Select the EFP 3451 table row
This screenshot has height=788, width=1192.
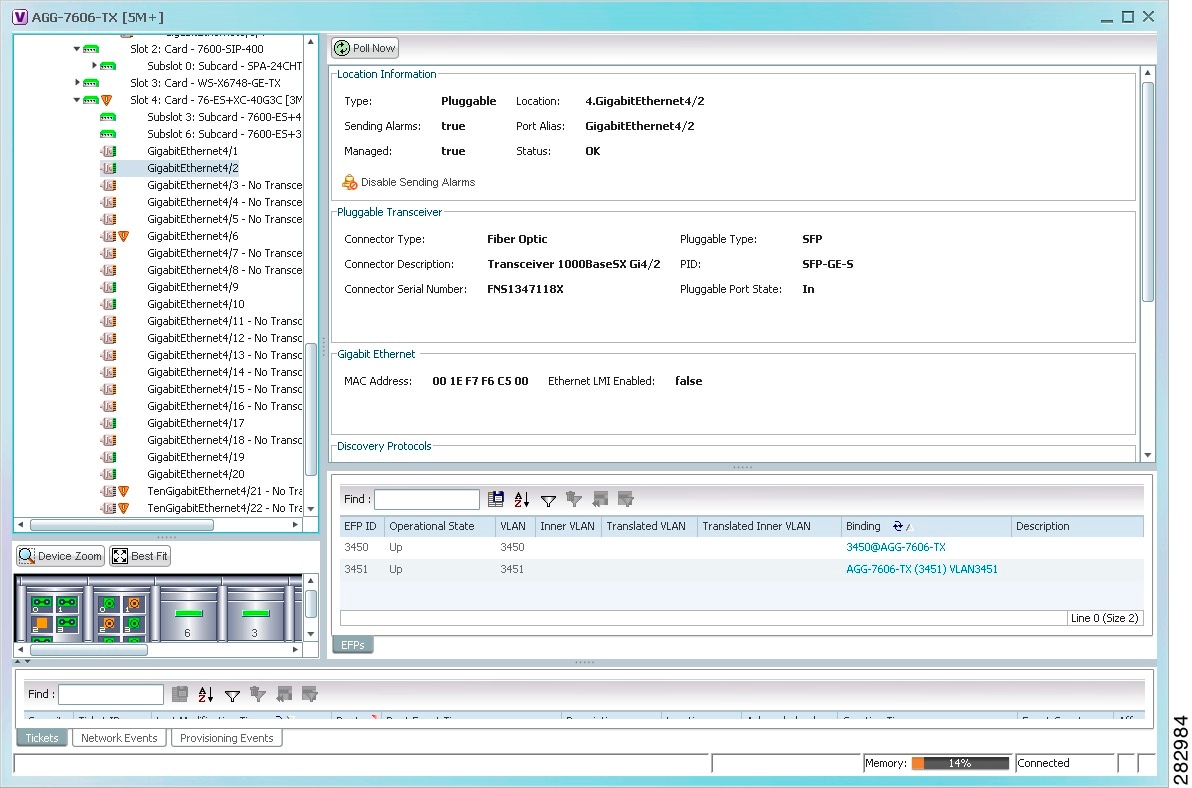741,569
